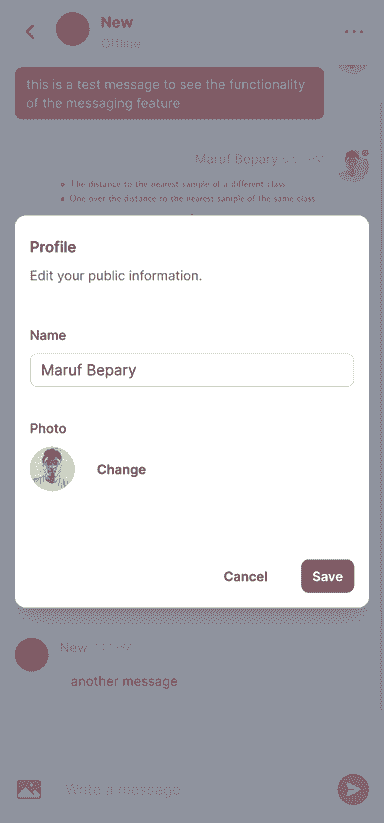
Task: Open the three-dot options menu
Action: (x=354, y=31)
